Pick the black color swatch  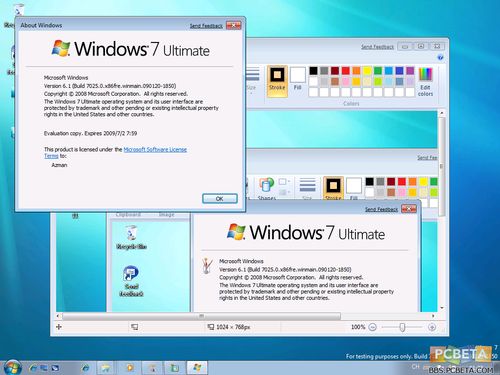pos(313,71)
